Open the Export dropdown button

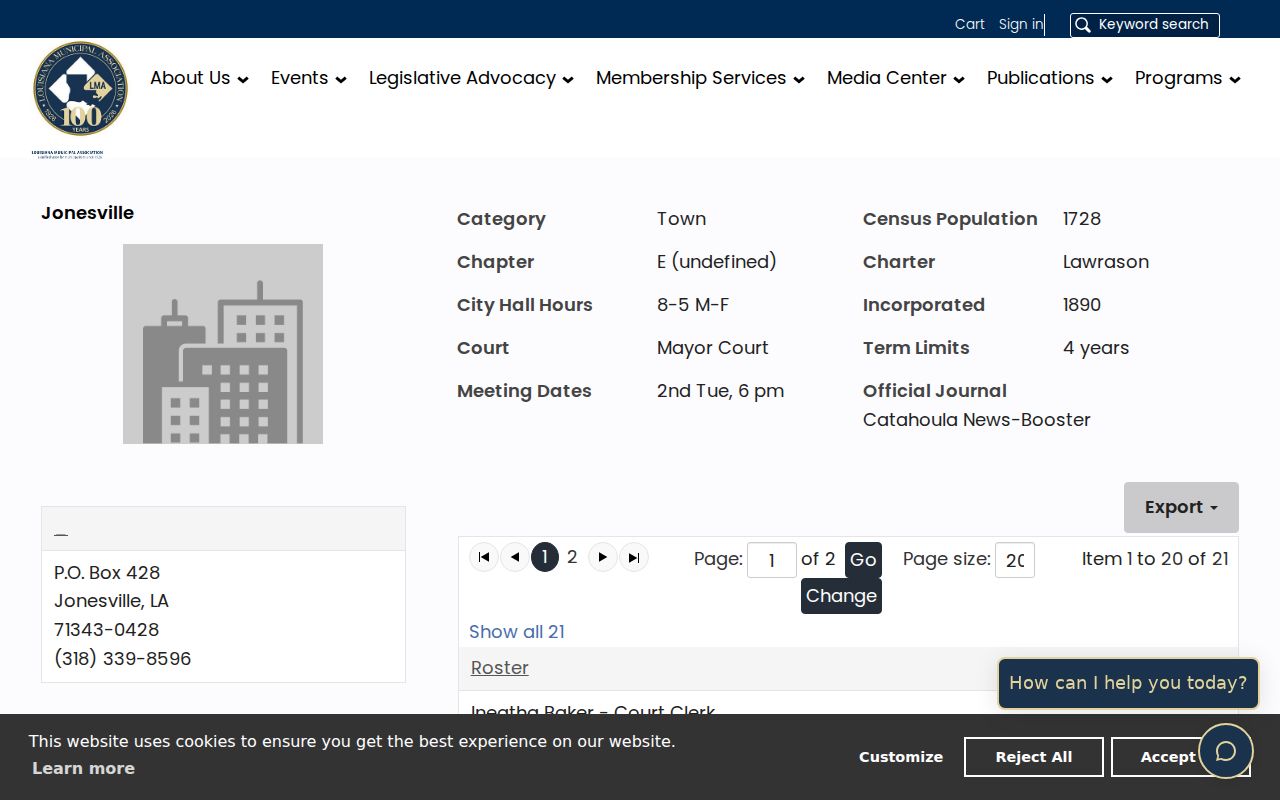tap(1181, 507)
